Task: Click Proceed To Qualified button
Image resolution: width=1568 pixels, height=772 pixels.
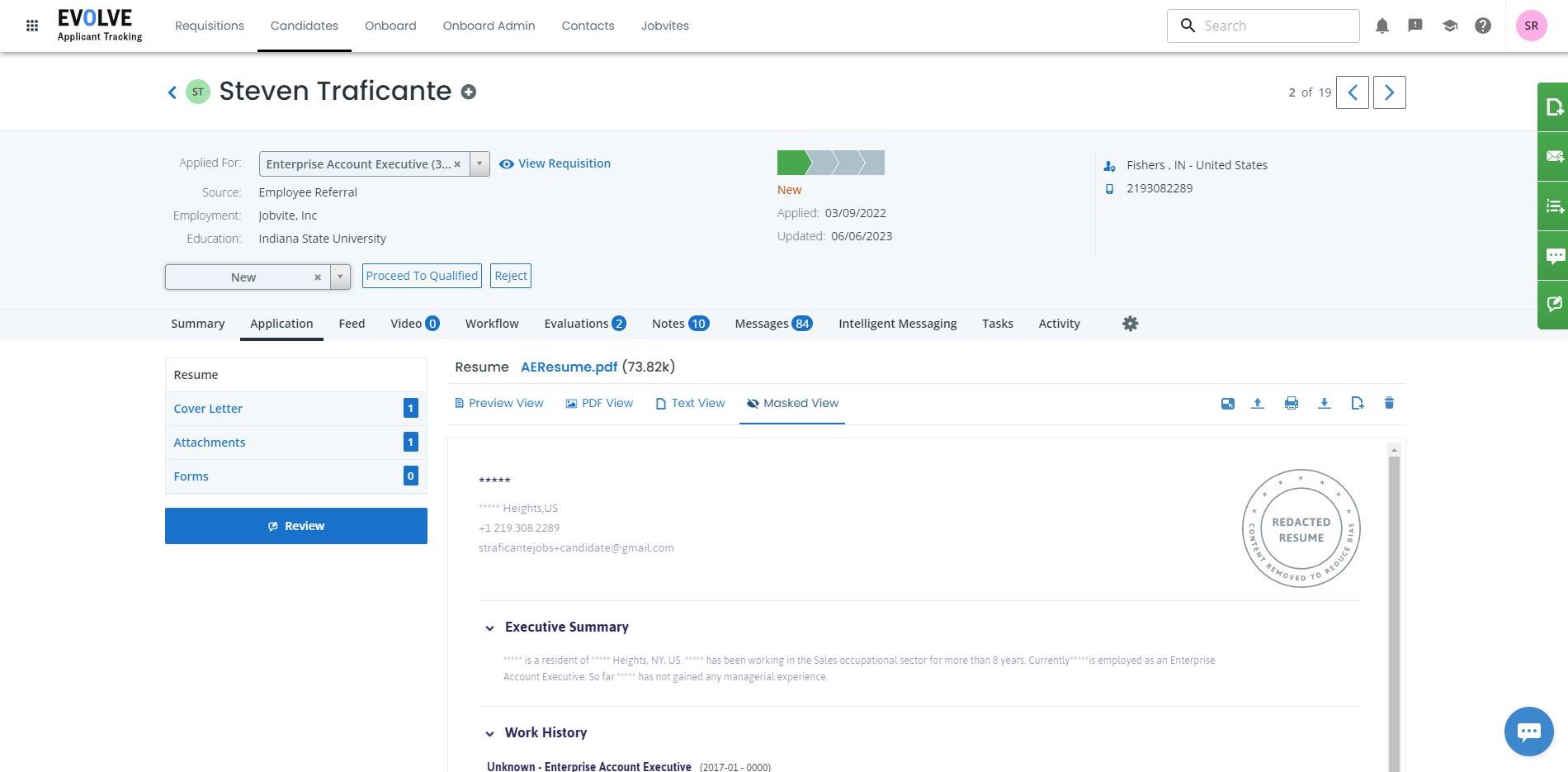Action: pos(422,276)
